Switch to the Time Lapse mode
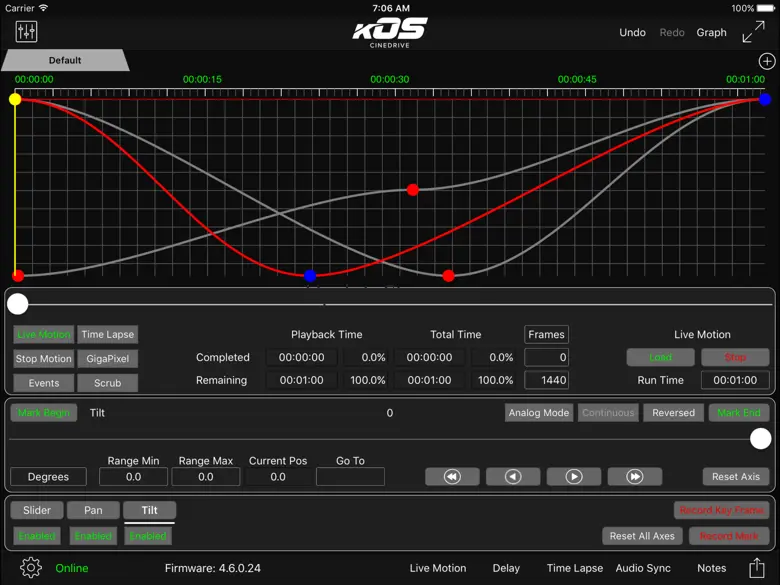This screenshot has width=780, height=585. pyautogui.click(x=107, y=335)
